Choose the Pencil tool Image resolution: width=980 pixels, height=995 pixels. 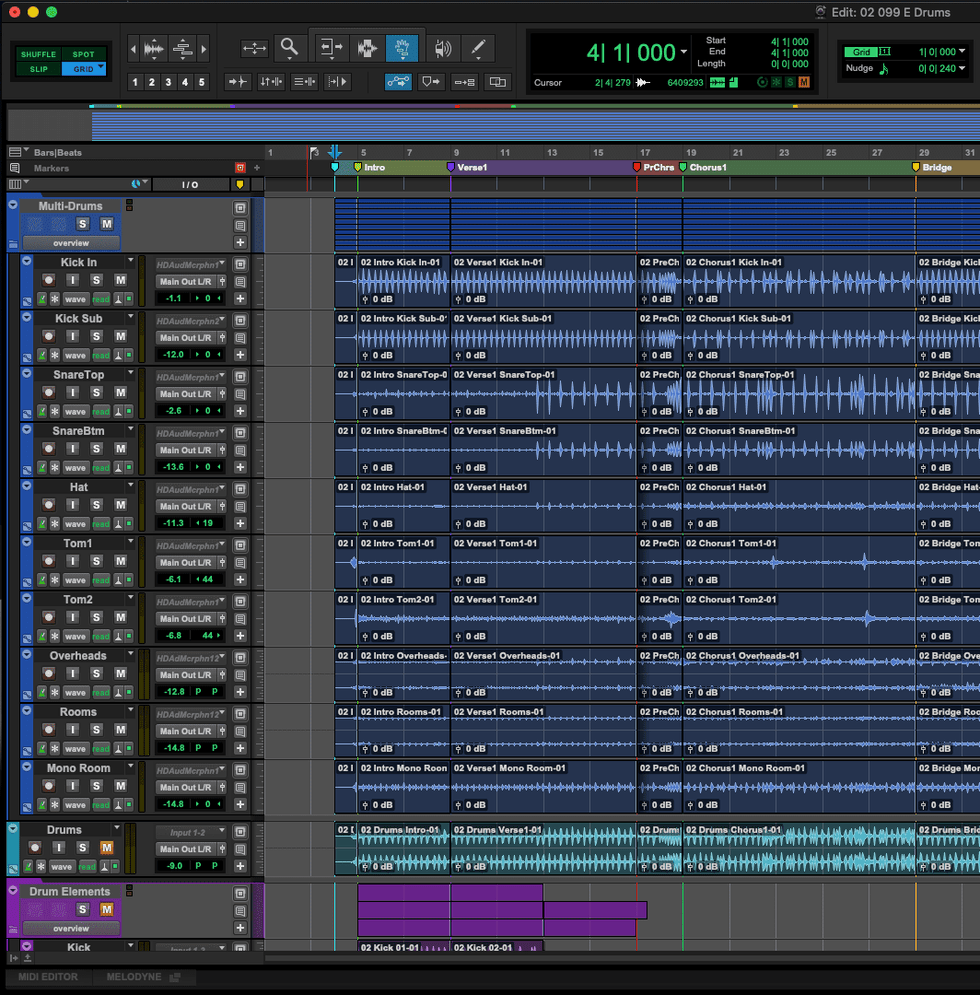478,47
